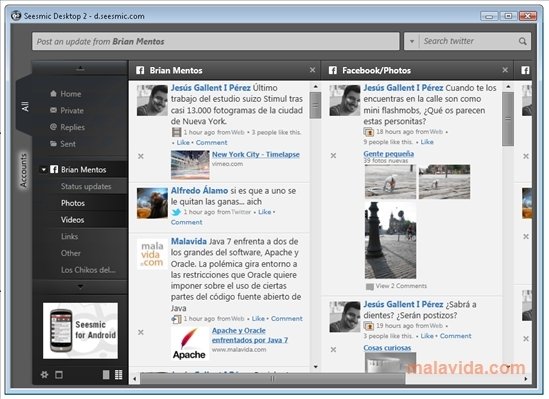Click the search magnifier icon
This screenshot has height=399, width=549.
click(x=522, y=41)
